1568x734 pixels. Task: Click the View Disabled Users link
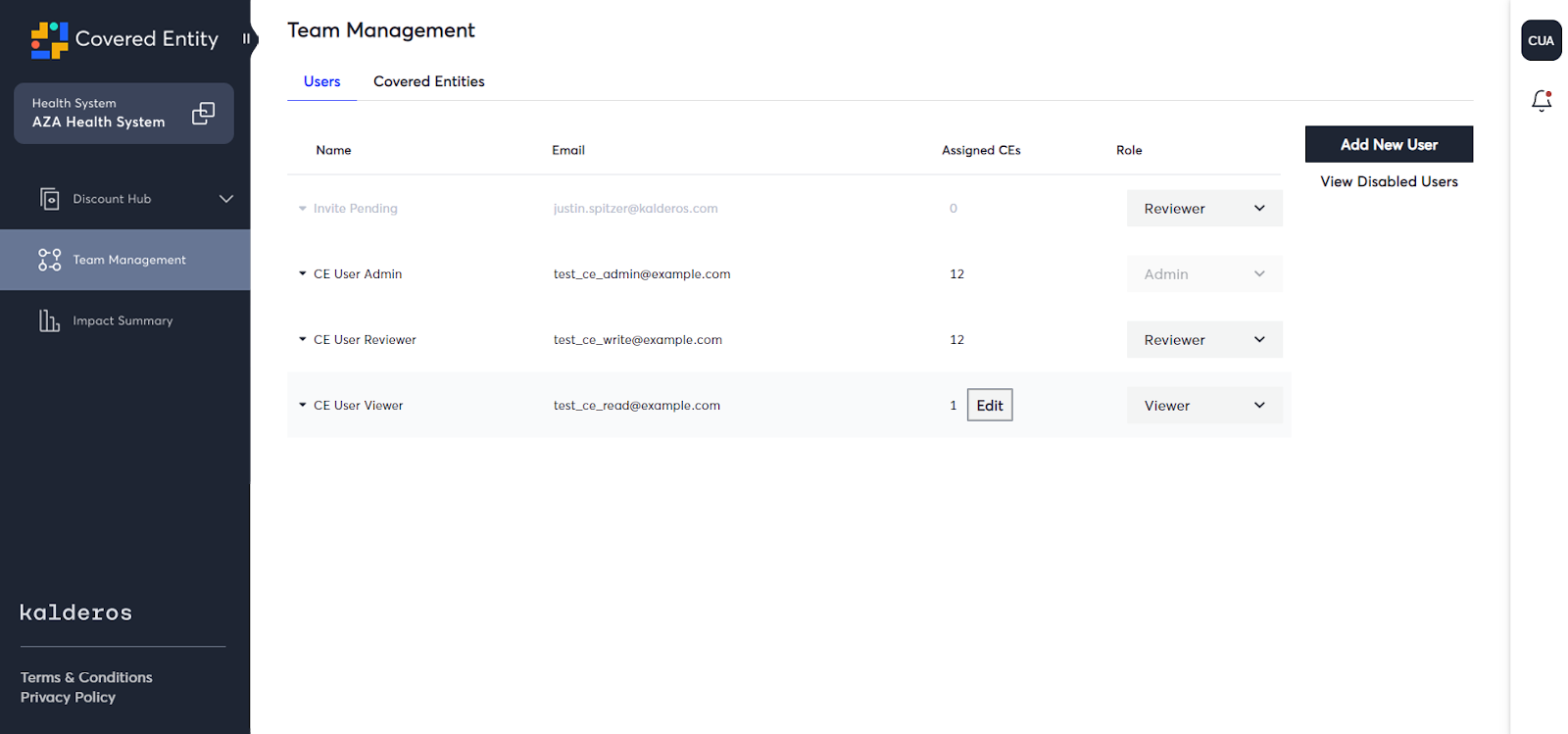[x=1389, y=181]
